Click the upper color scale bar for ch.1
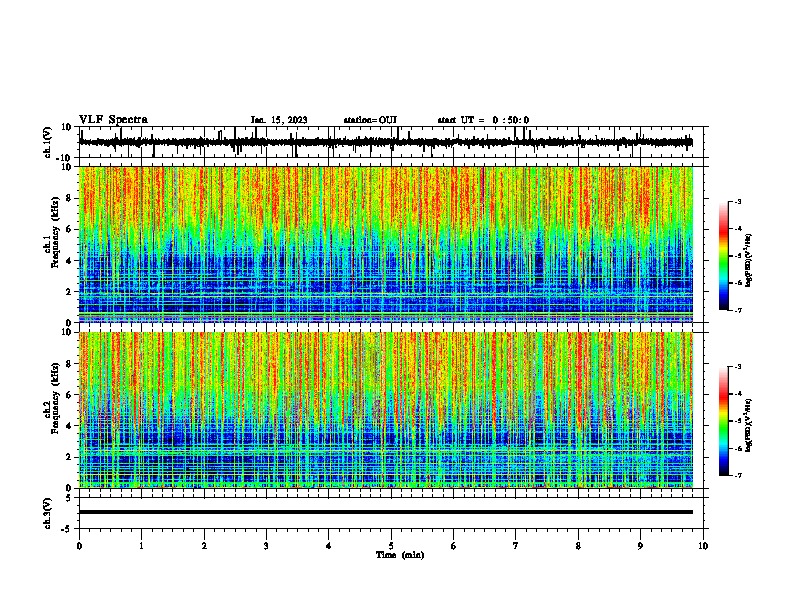 pyautogui.click(x=723, y=256)
